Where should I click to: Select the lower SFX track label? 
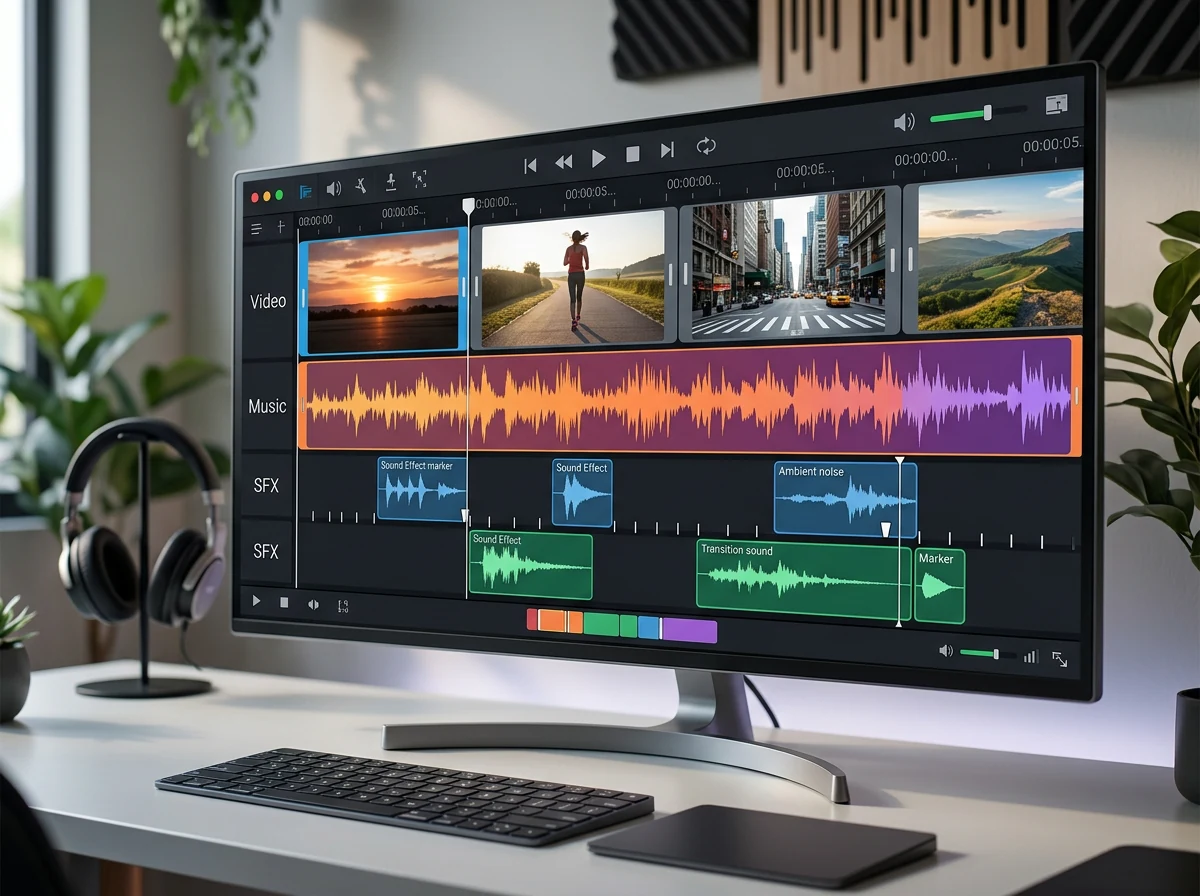pos(266,551)
